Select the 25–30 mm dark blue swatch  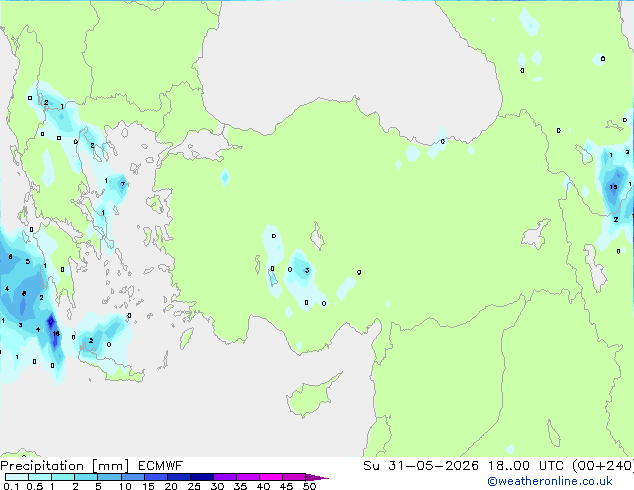201,477
